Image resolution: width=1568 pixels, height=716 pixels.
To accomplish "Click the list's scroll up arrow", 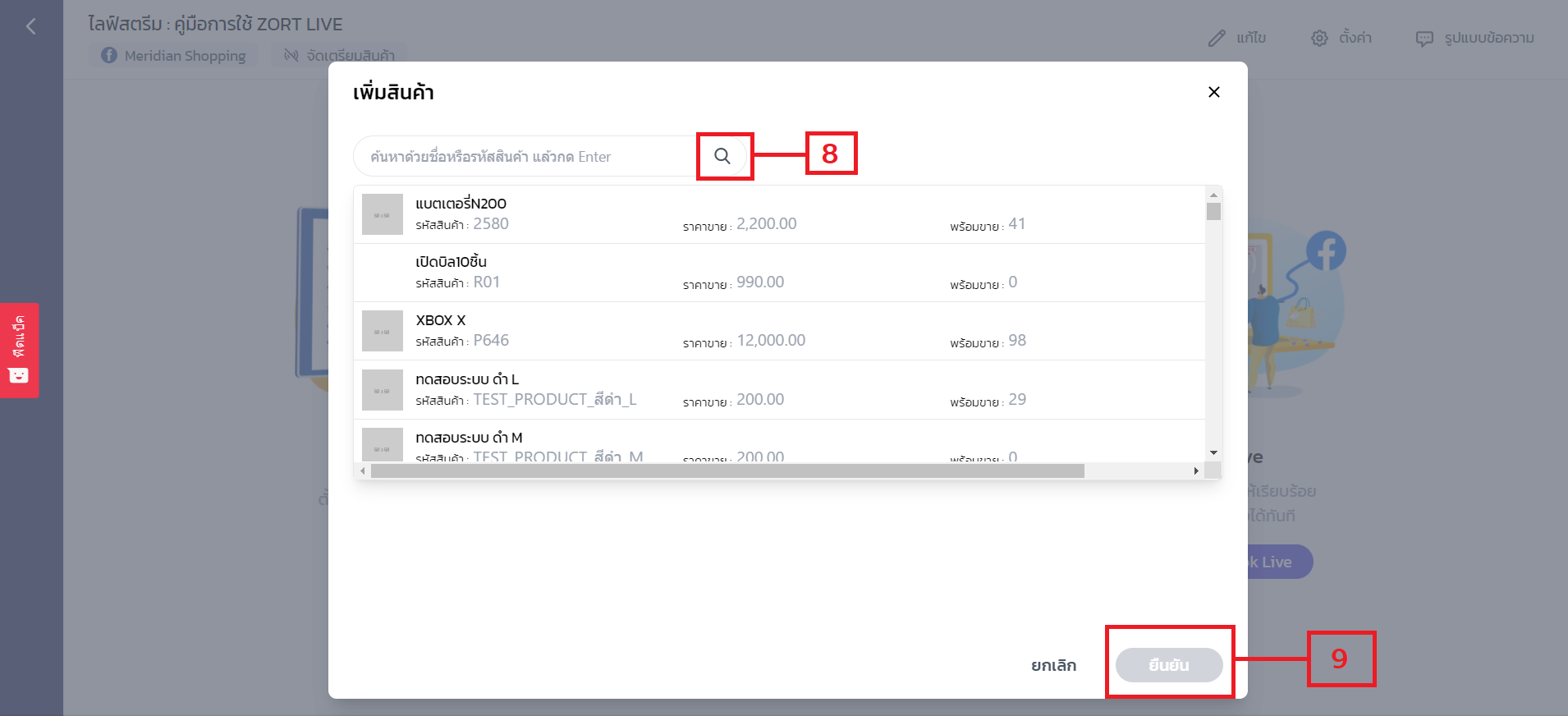I will click(x=1213, y=195).
